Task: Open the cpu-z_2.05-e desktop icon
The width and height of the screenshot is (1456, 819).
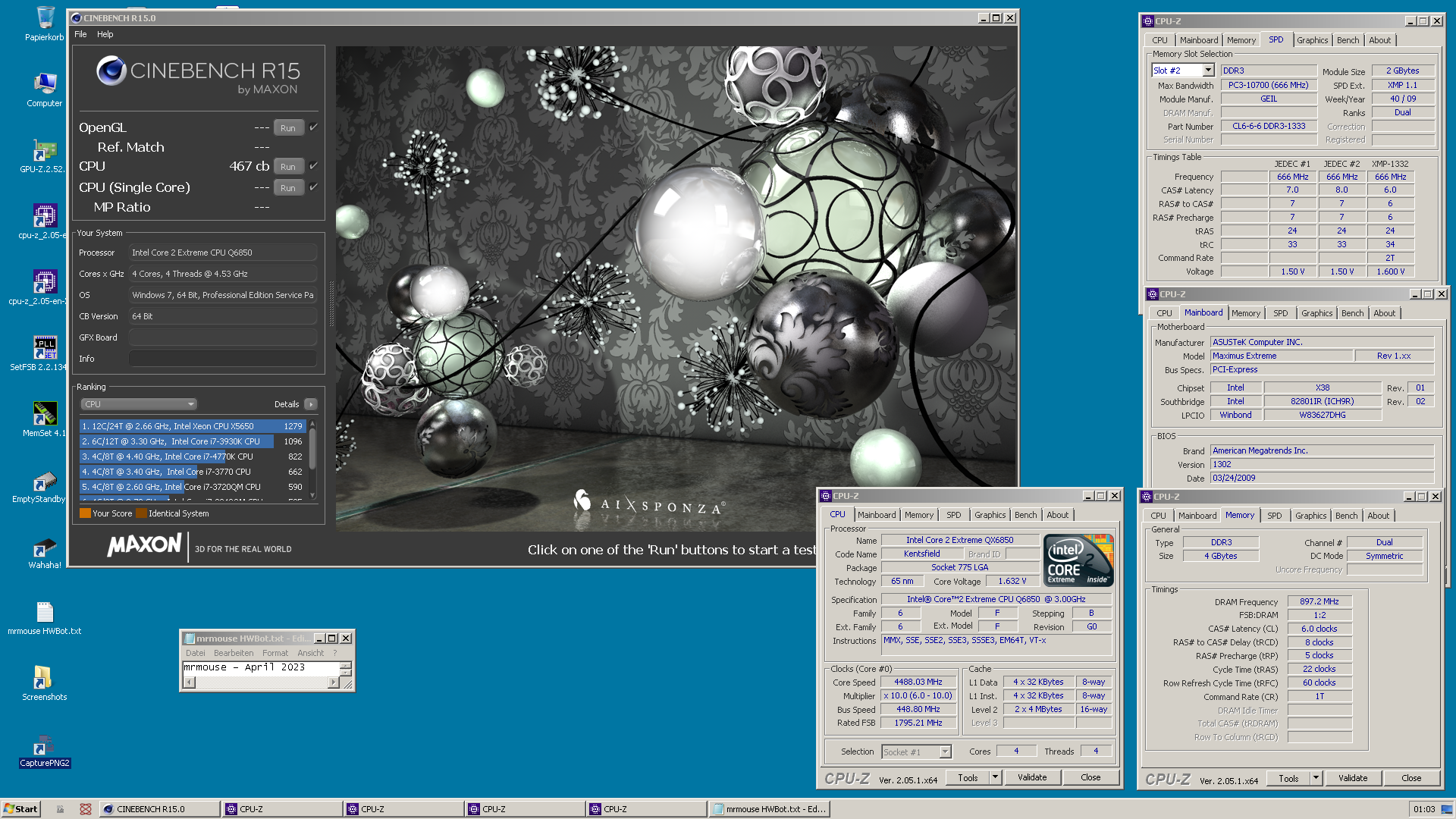Action: coord(43,221)
